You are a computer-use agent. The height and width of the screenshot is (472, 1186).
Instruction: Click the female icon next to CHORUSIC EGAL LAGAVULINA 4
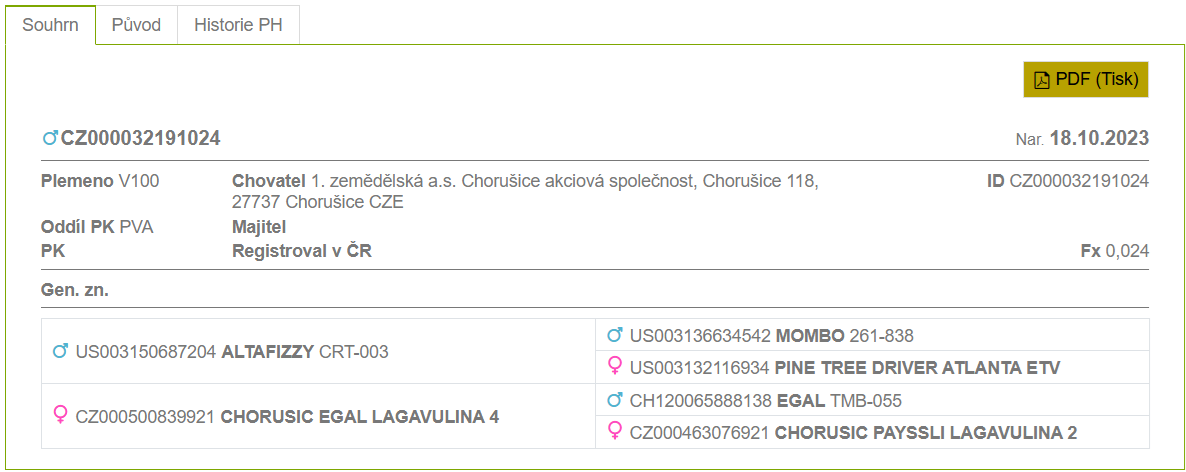[x=61, y=415]
